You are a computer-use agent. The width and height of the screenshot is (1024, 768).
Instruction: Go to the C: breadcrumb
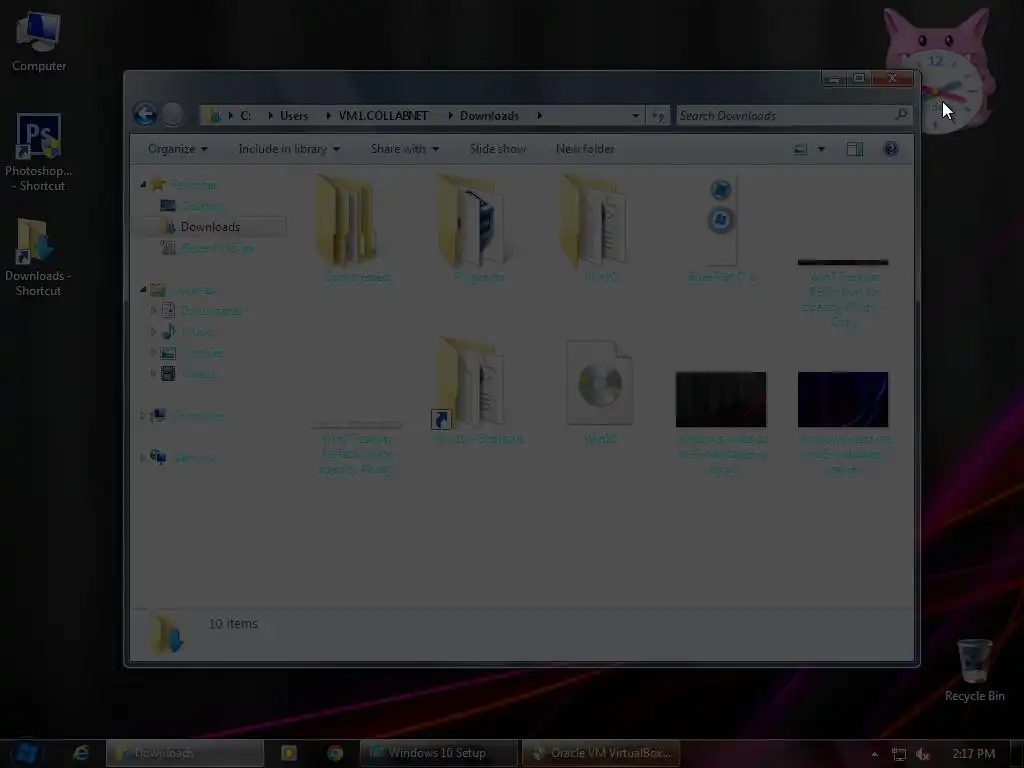pyautogui.click(x=246, y=116)
